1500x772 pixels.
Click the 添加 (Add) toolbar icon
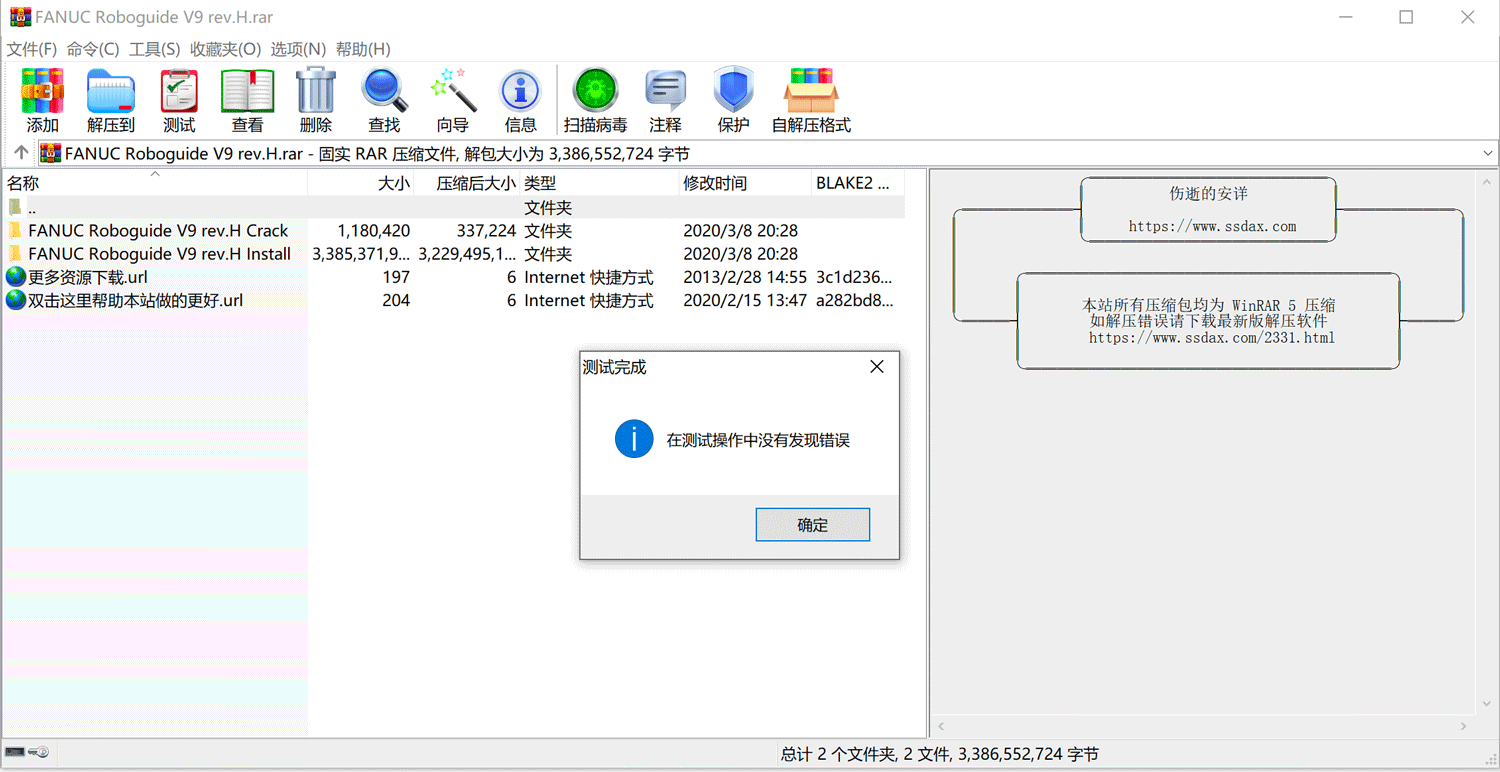tap(42, 92)
